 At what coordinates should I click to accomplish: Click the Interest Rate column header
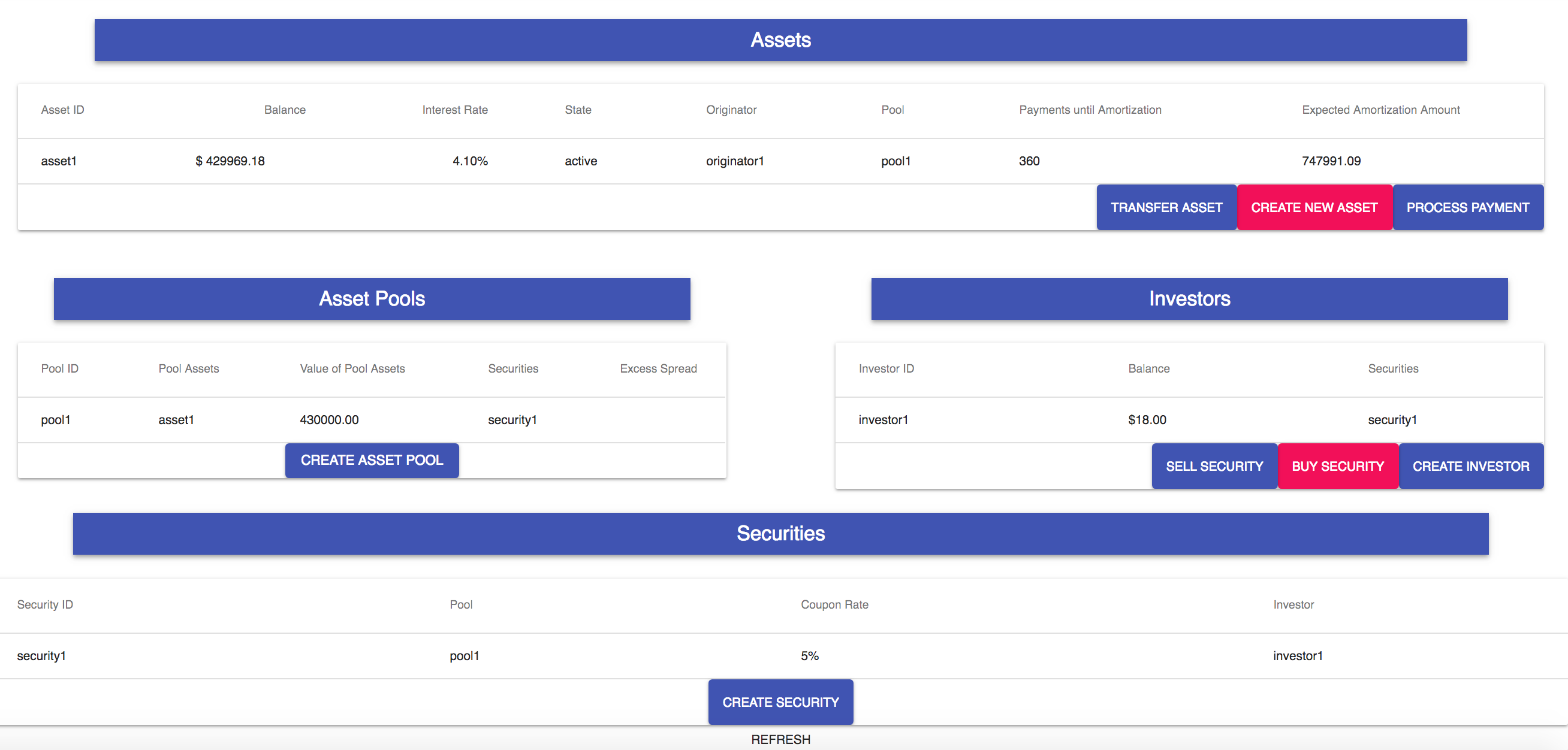[x=455, y=110]
